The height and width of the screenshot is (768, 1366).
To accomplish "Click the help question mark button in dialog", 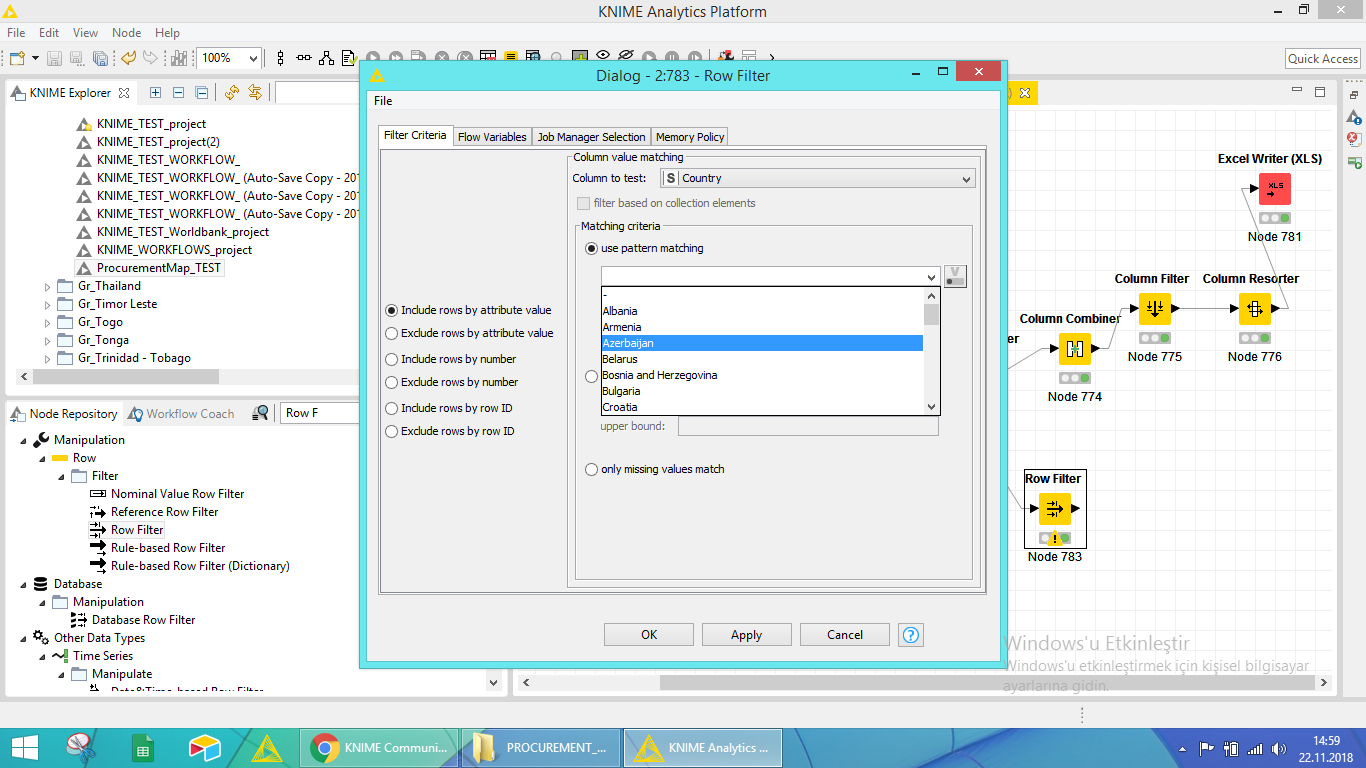I will click(910, 635).
